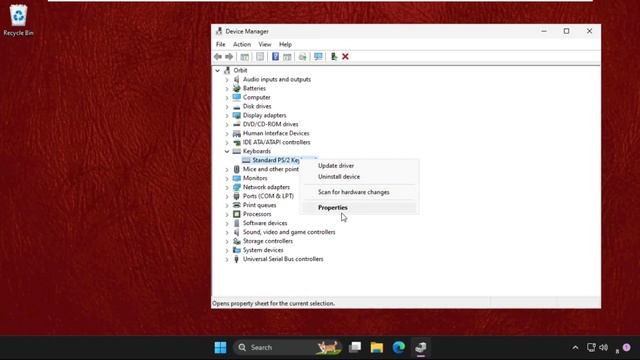This screenshot has height=360, width=640.
Task: Select the Audio inputs and outputs speaker icon
Action: 236,79
